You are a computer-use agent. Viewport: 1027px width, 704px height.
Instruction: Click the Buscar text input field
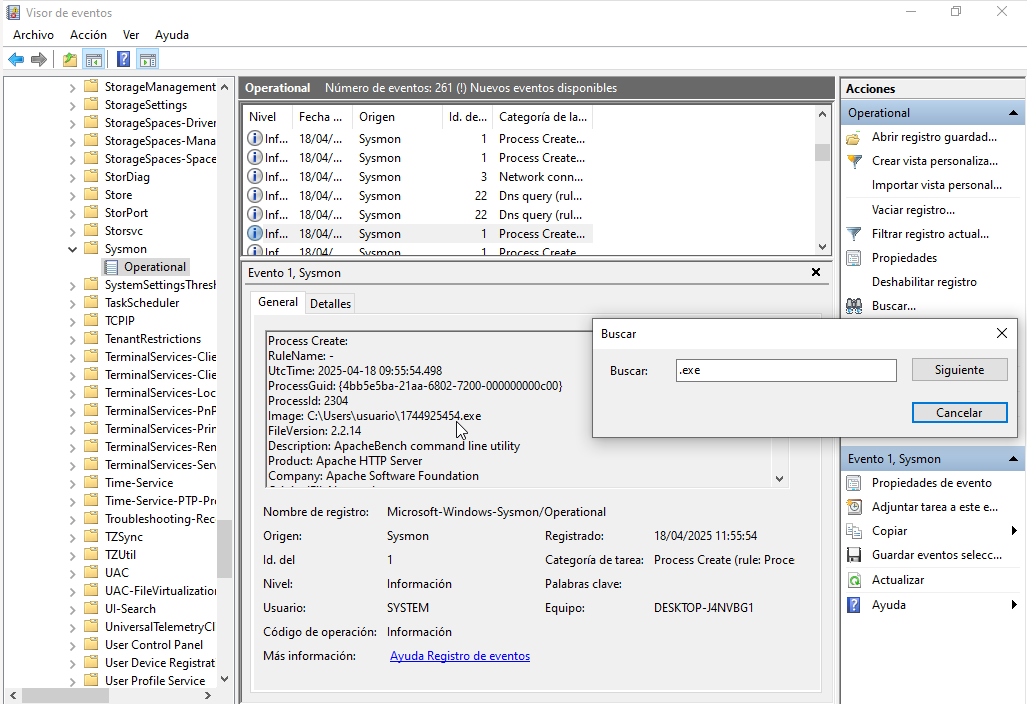click(786, 370)
